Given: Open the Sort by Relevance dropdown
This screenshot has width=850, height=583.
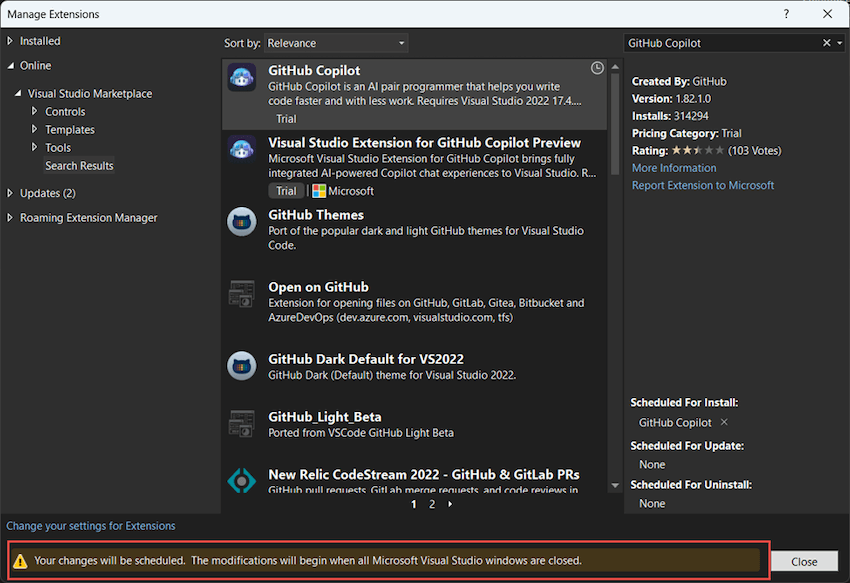Looking at the screenshot, I should pyautogui.click(x=336, y=43).
